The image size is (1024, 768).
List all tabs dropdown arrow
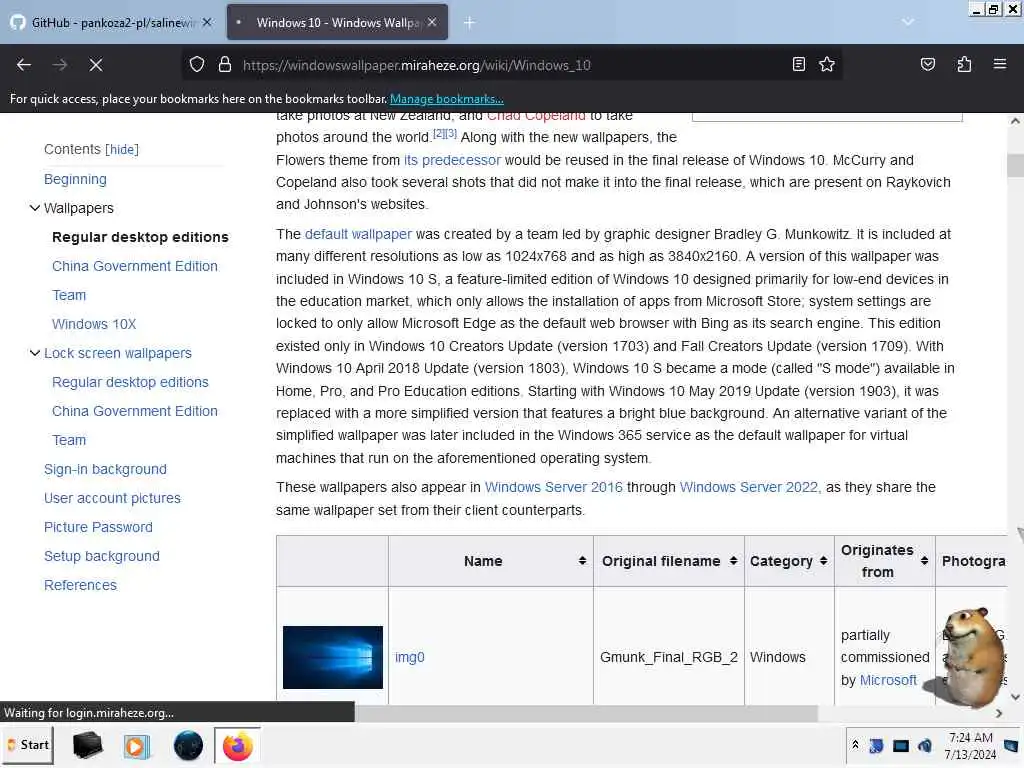pos(907,22)
